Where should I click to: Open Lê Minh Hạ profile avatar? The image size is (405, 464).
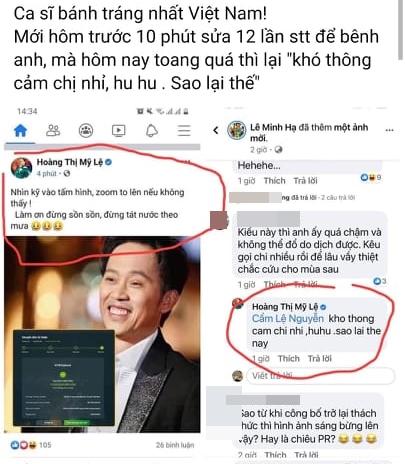[237, 130]
